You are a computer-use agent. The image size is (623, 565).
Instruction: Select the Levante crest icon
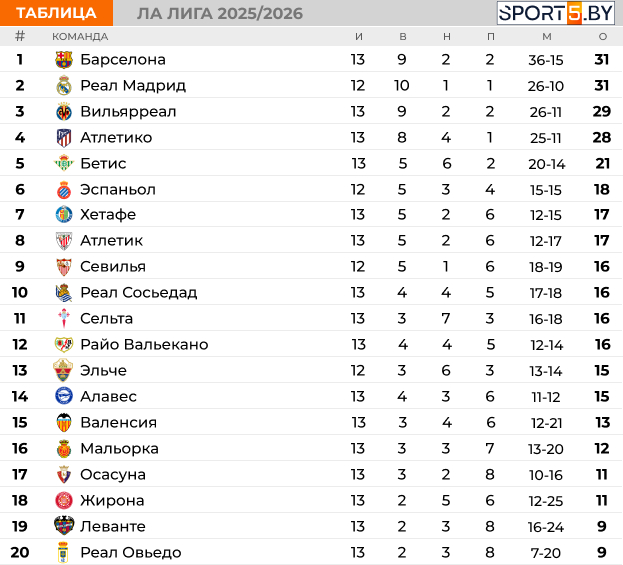point(64,526)
